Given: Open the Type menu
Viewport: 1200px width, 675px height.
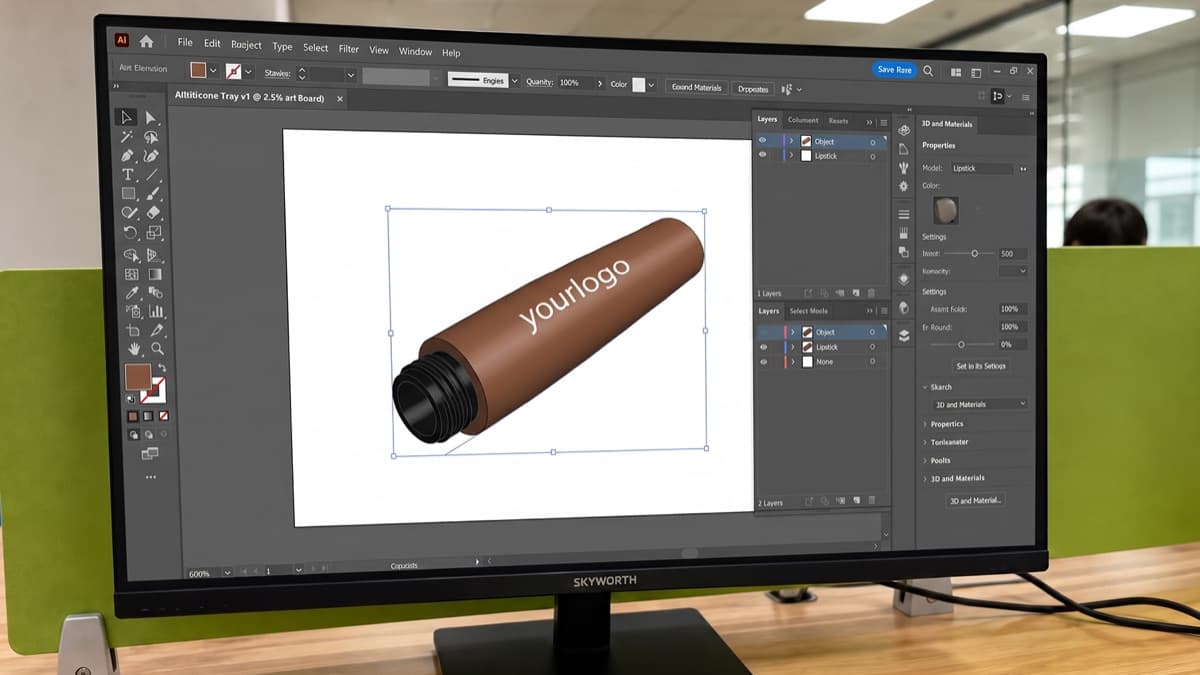Looking at the screenshot, I should pos(282,46).
